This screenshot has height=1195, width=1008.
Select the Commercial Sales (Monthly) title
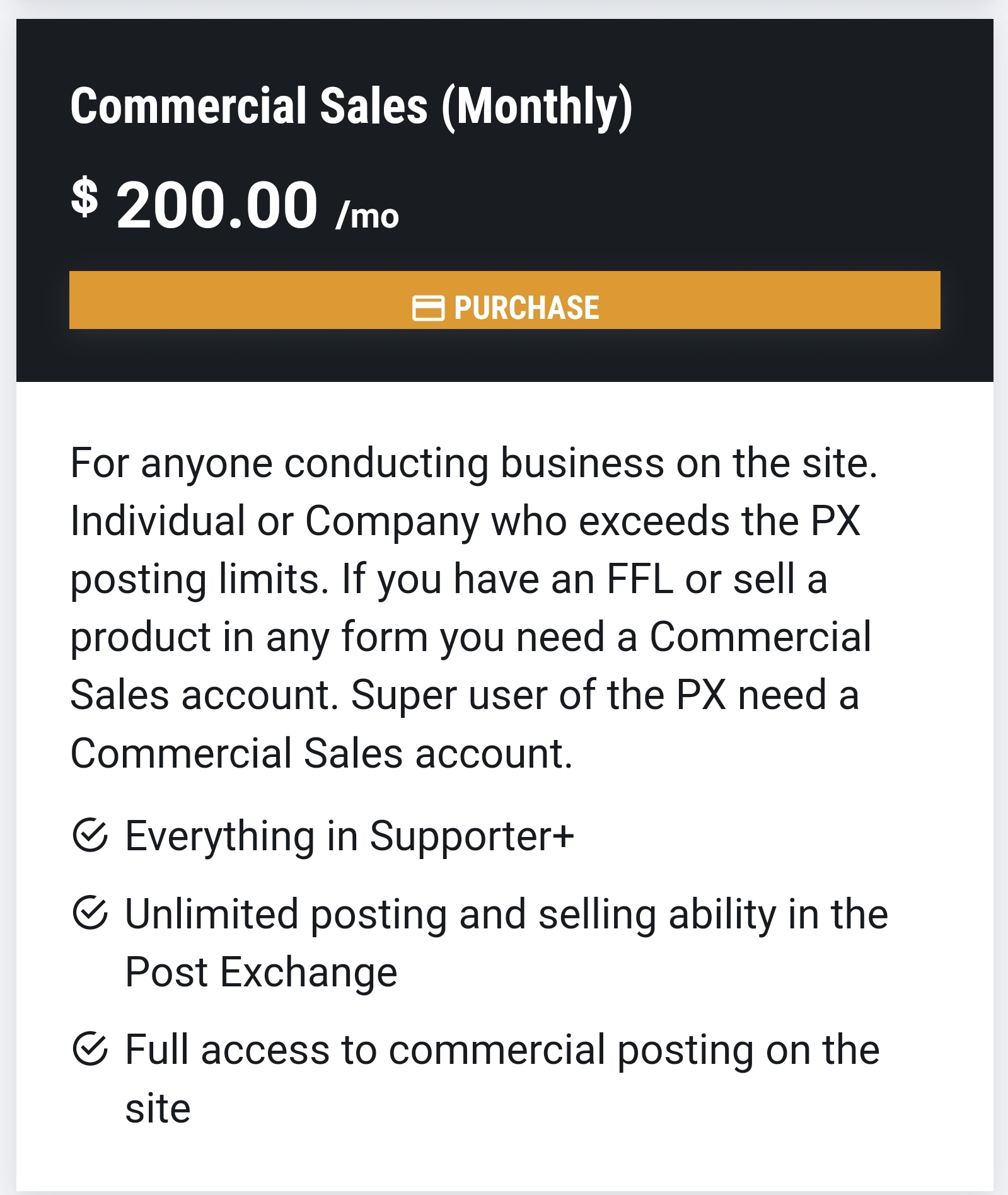[x=350, y=106]
